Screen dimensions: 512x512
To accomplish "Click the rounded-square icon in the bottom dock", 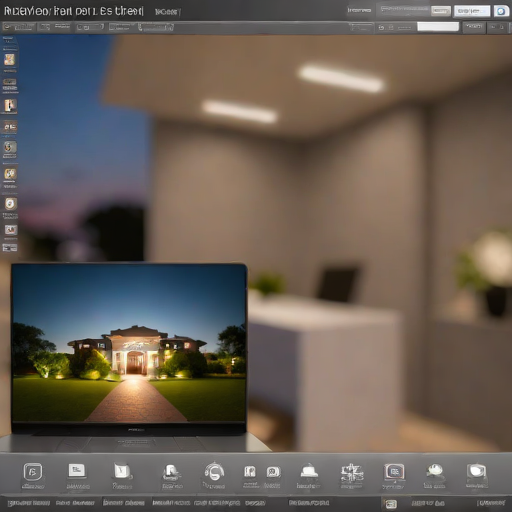I will tap(33, 472).
